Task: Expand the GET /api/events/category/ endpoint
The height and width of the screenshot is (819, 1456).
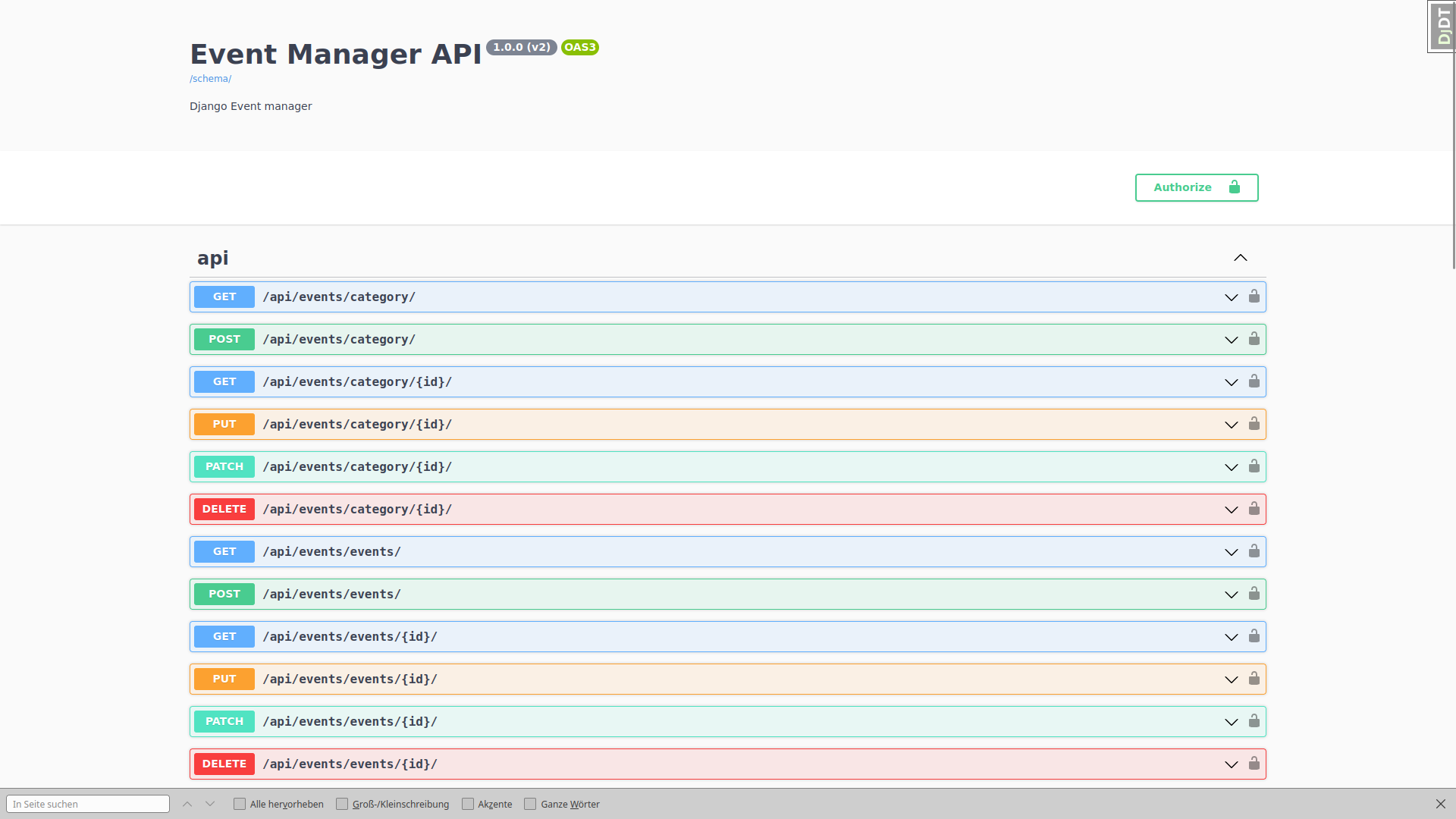Action: coord(1230,297)
